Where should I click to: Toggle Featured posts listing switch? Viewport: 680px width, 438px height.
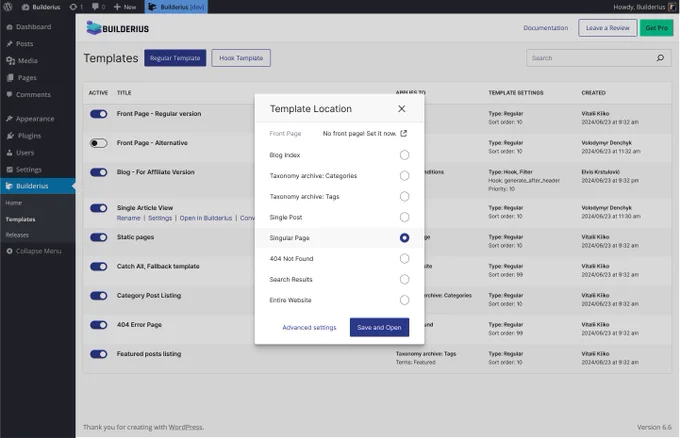98,354
